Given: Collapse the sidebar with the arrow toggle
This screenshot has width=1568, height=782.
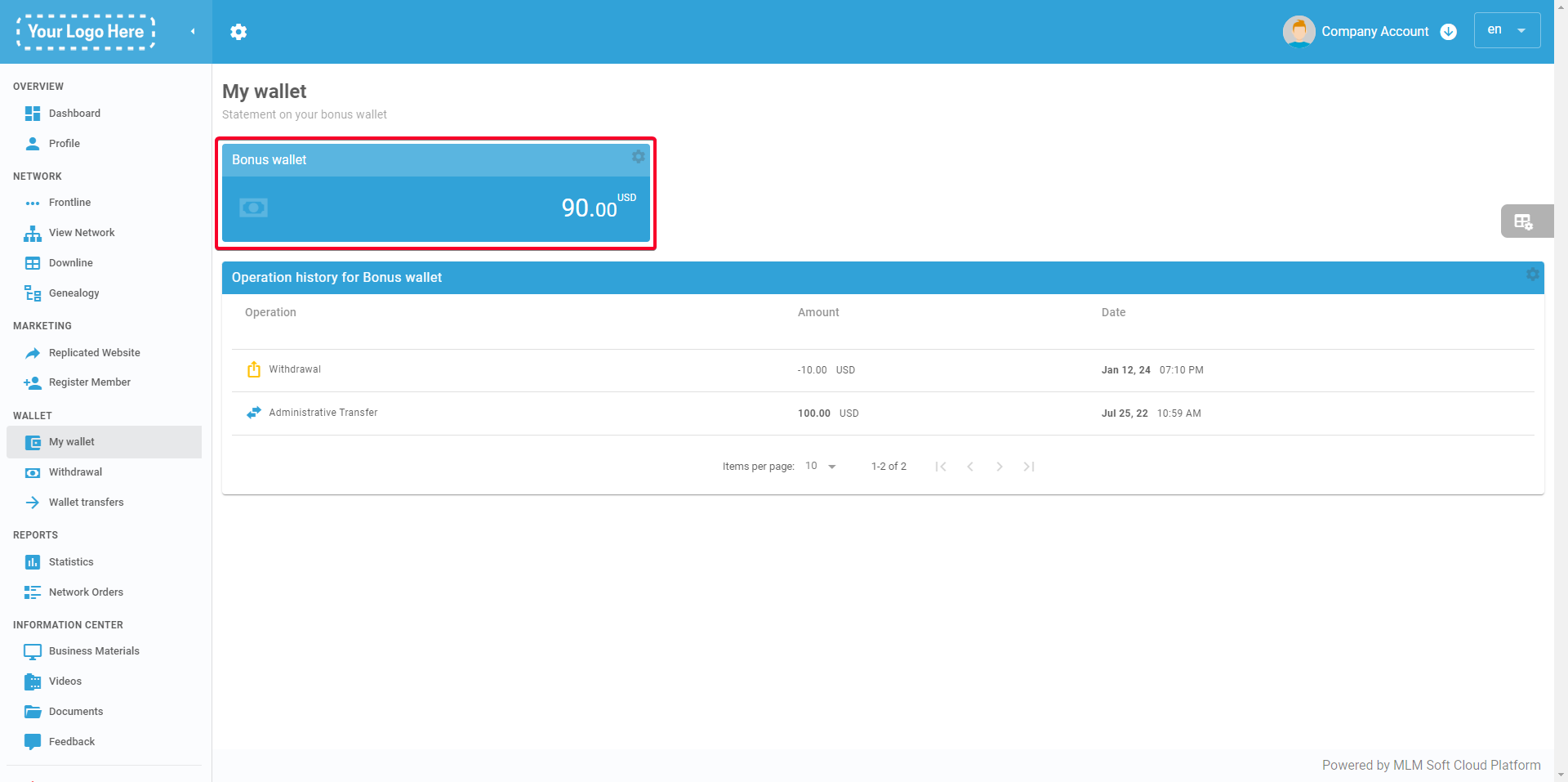Looking at the screenshot, I should 193,32.
